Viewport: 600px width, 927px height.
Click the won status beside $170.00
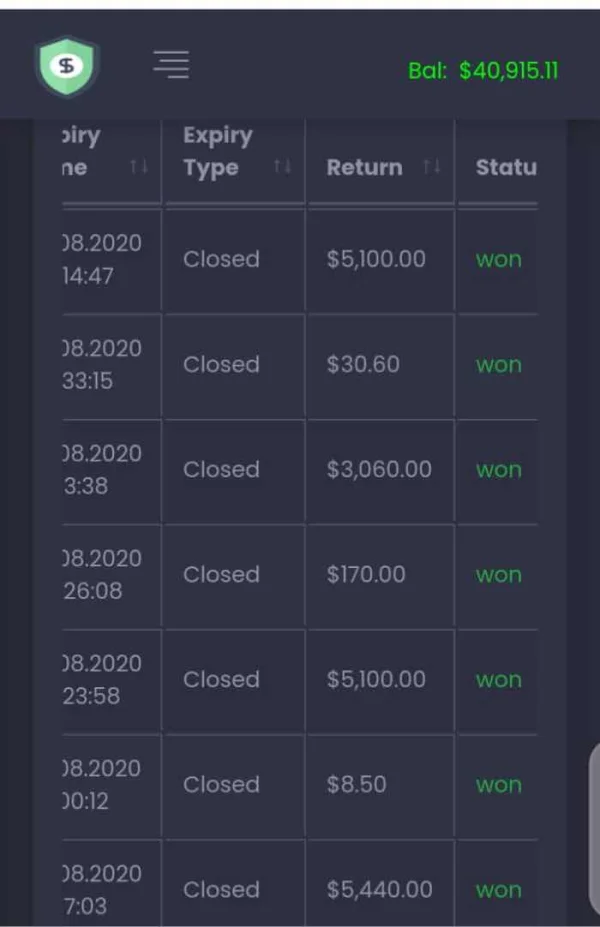pyautogui.click(x=498, y=575)
